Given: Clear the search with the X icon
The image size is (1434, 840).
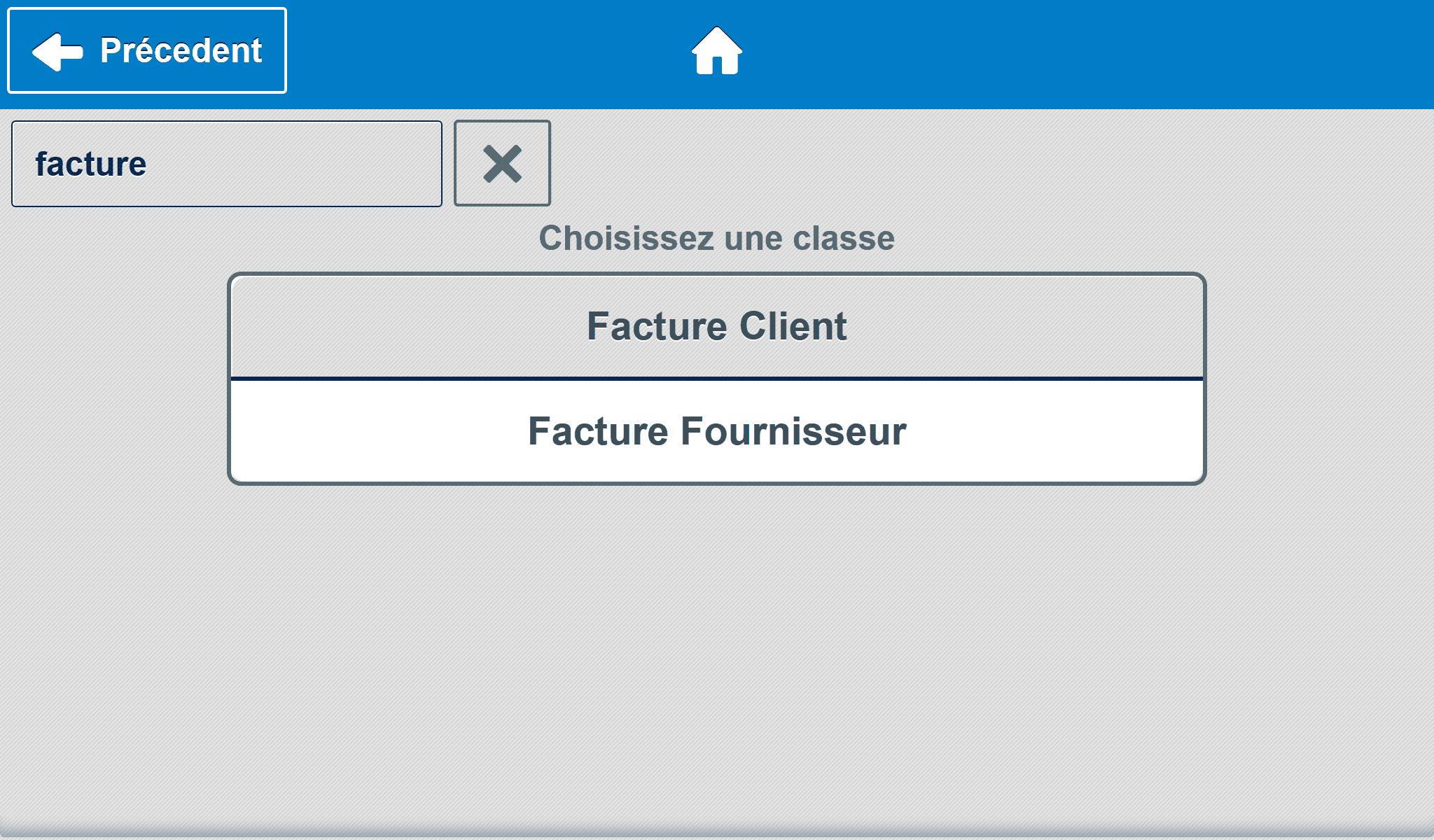Looking at the screenshot, I should (x=502, y=163).
